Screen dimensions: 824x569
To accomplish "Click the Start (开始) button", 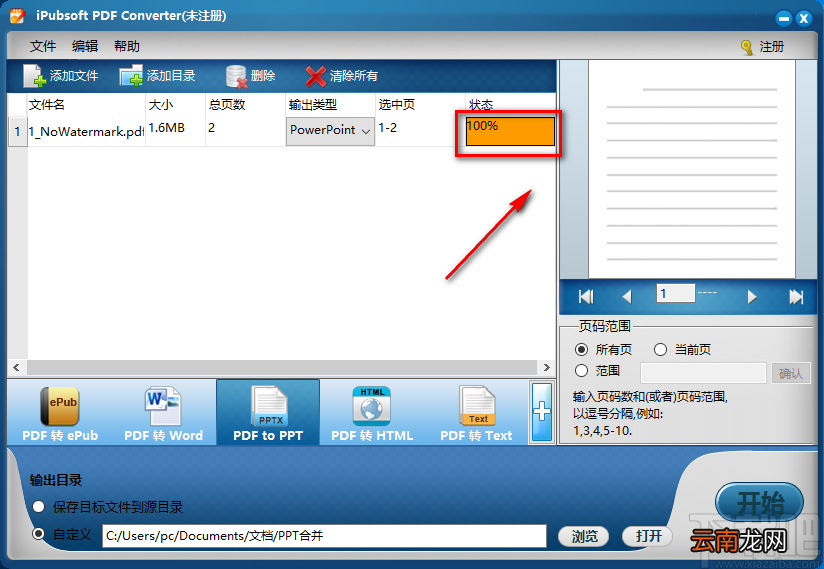I will [x=759, y=503].
